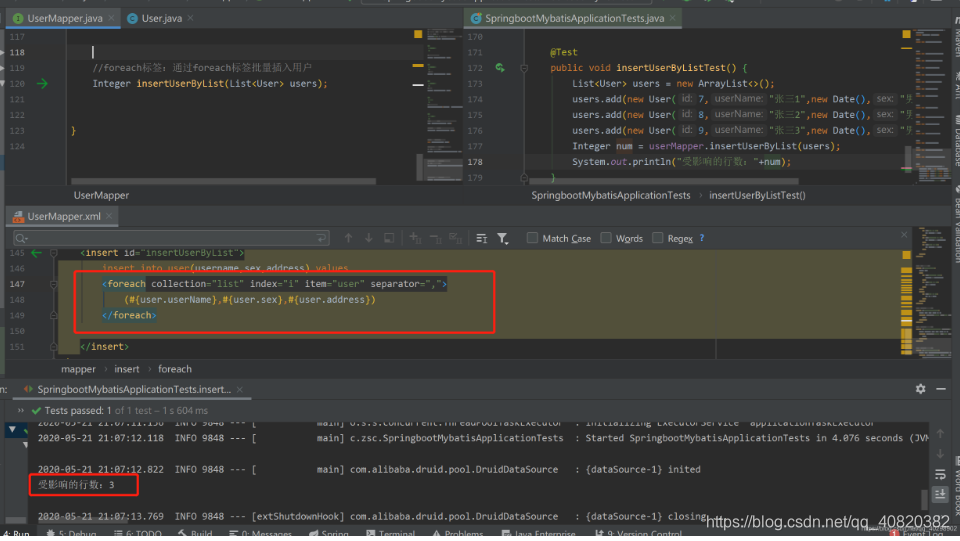Click the down arrow beside console output
Image resolution: width=960 pixels, height=541 pixels.
[x=940, y=453]
